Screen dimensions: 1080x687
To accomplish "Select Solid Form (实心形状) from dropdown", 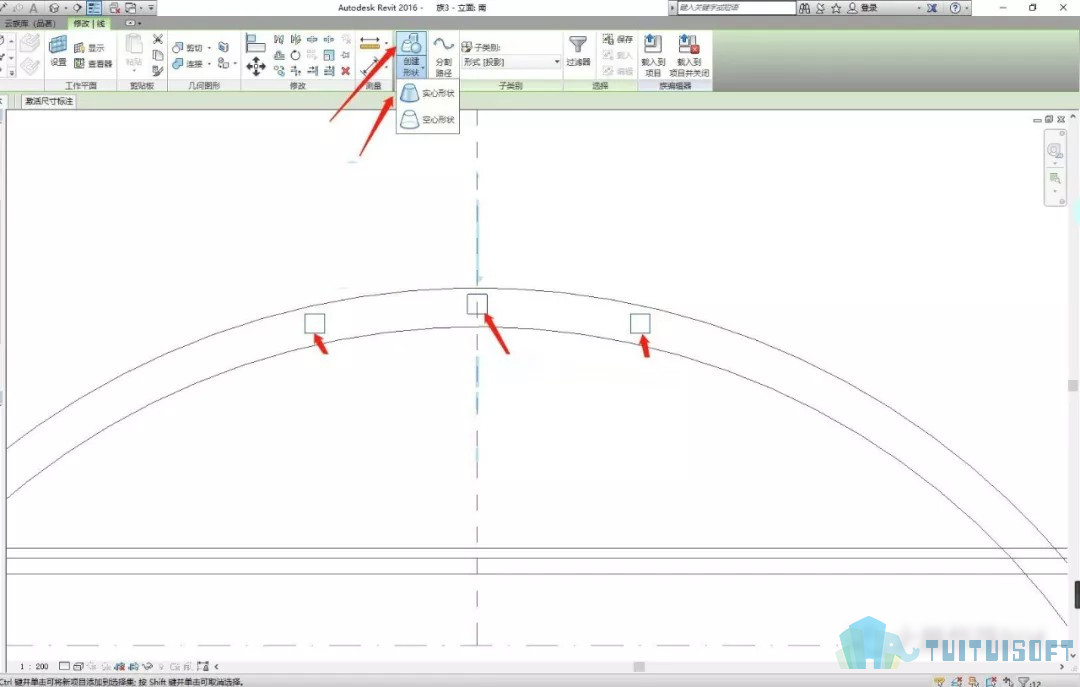I will 427,93.
